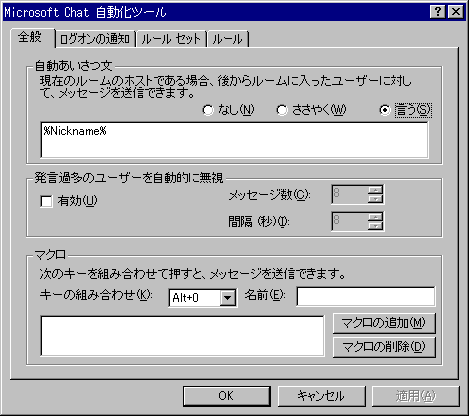
Task: Focus the 名前(E) macro name field
Action: click(x=366, y=296)
